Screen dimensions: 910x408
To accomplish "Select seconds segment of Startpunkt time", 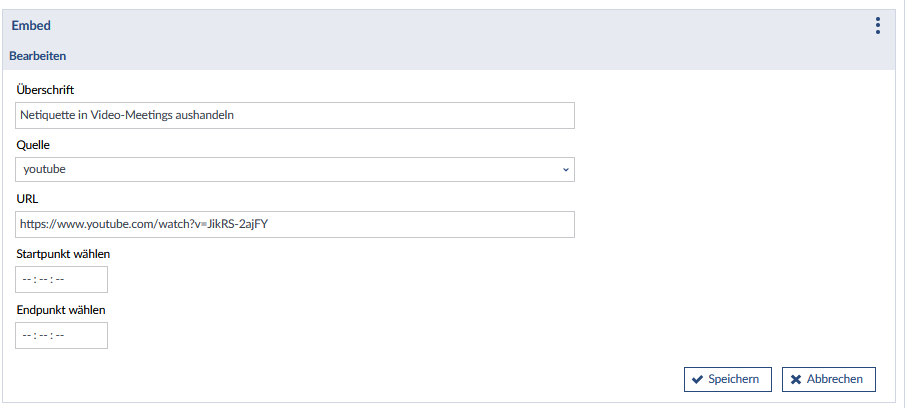I will point(59,280).
